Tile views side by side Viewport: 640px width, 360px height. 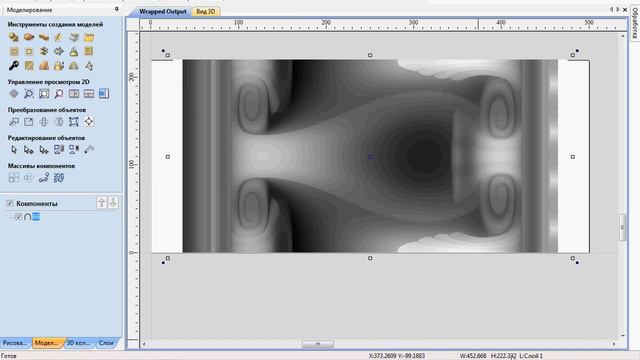(74, 94)
